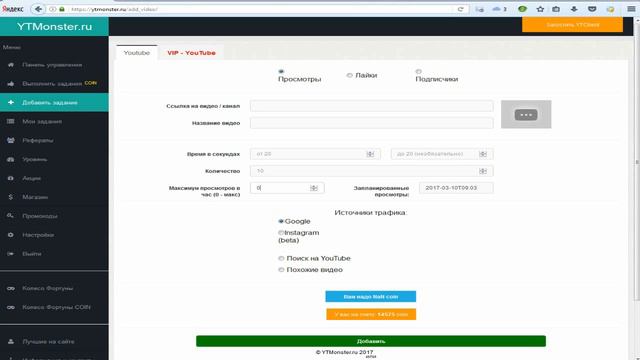Choose Instagram (beta) traffic source
Screen dimensions: 640x360
tap(281, 233)
